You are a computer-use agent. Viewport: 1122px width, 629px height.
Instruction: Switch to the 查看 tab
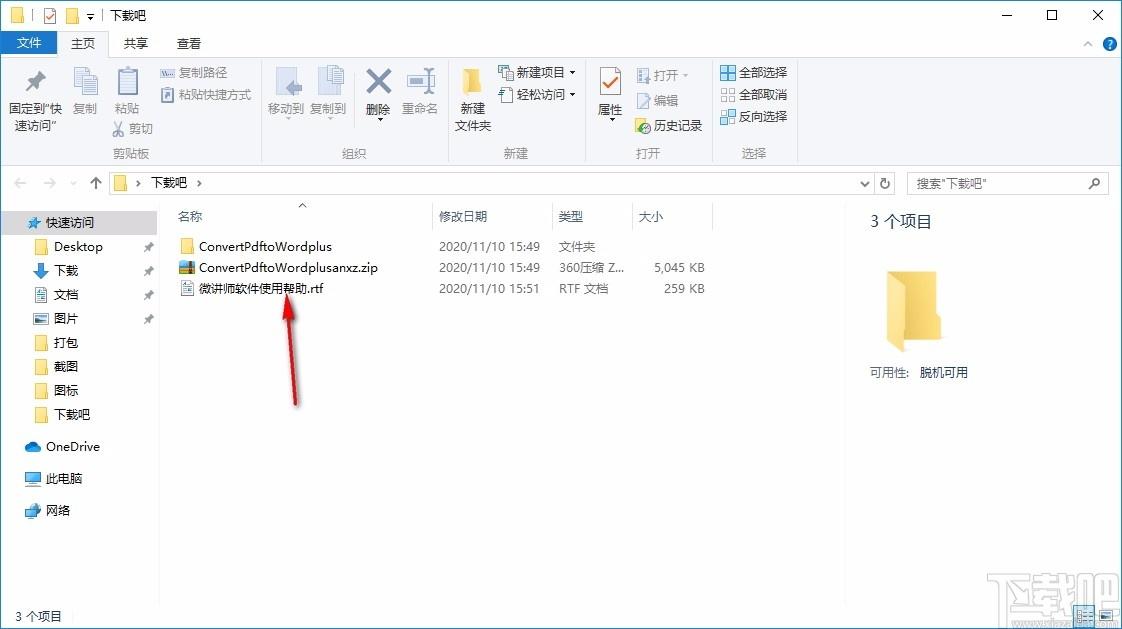[189, 44]
